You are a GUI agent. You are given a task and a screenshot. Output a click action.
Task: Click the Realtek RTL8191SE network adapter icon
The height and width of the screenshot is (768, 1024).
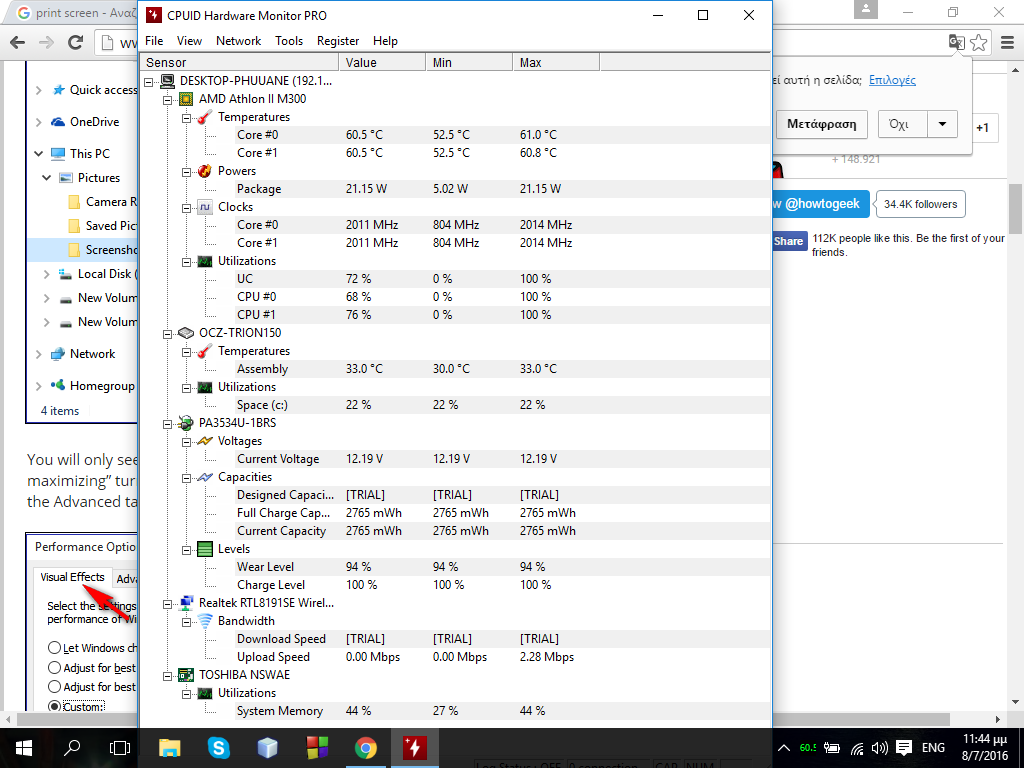pos(186,603)
